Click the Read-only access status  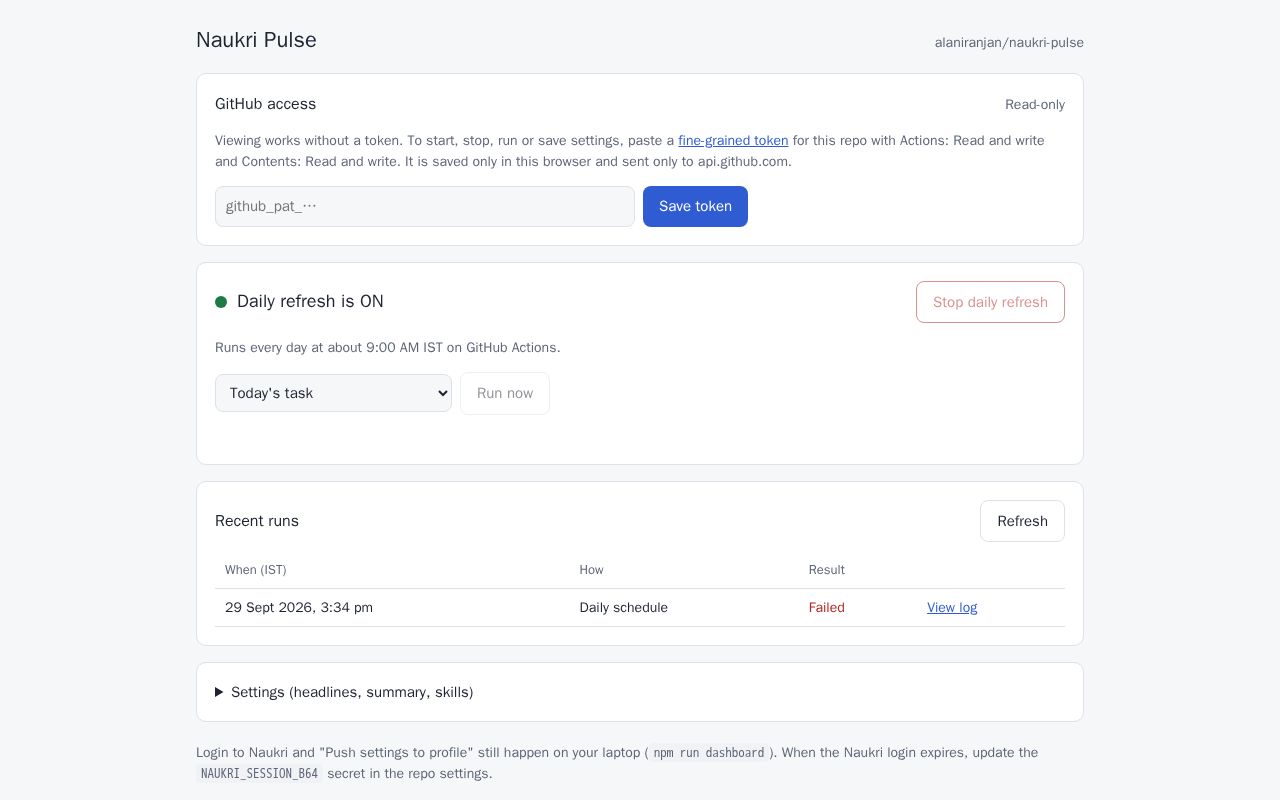pos(1035,104)
